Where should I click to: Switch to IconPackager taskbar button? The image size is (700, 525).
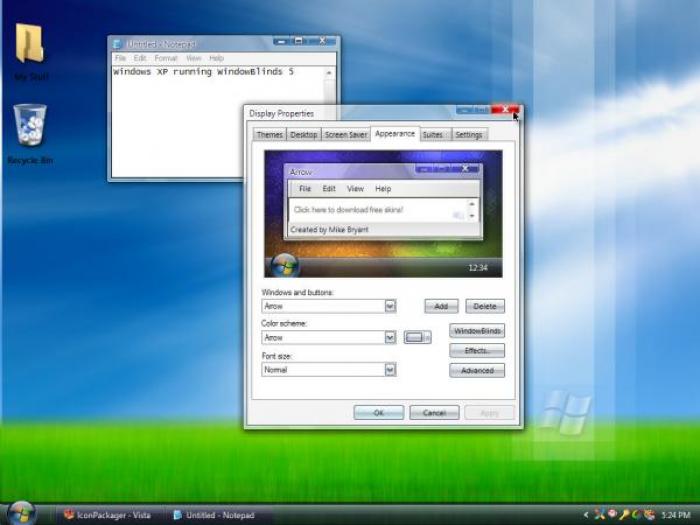pyautogui.click(x=104, y=515)
